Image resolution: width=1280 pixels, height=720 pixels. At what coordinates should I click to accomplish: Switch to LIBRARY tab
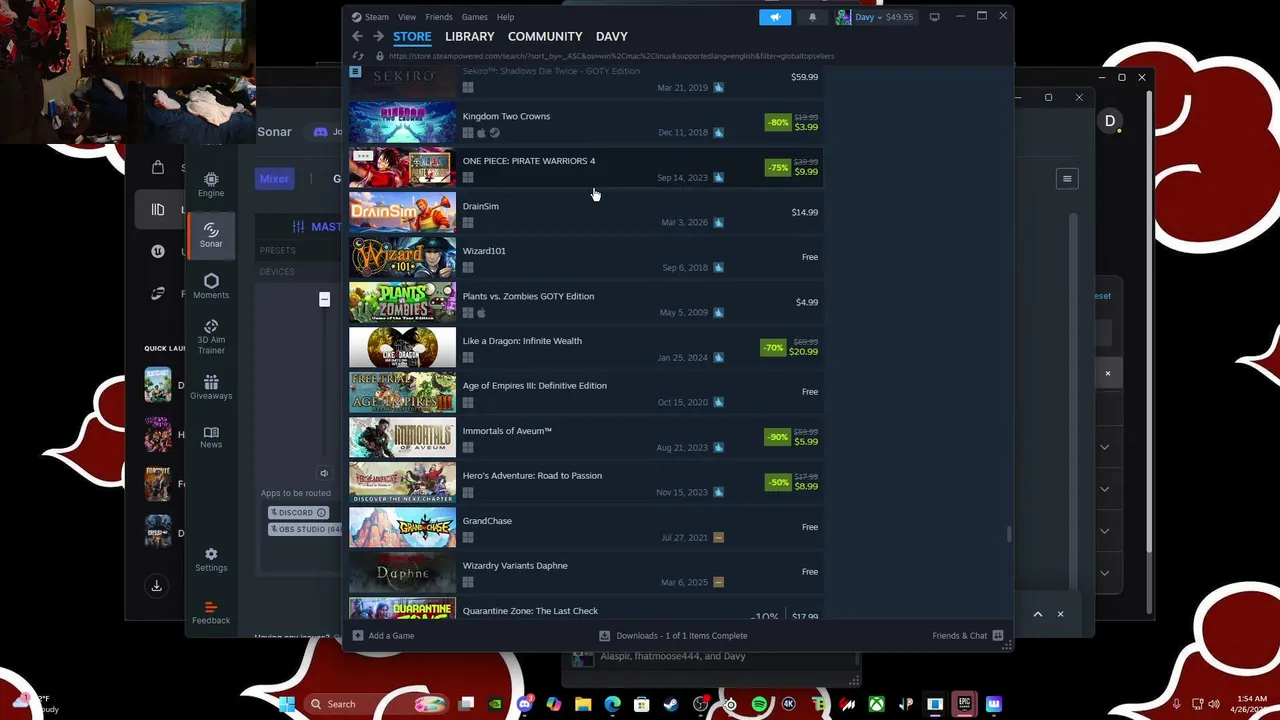[470, 37]
